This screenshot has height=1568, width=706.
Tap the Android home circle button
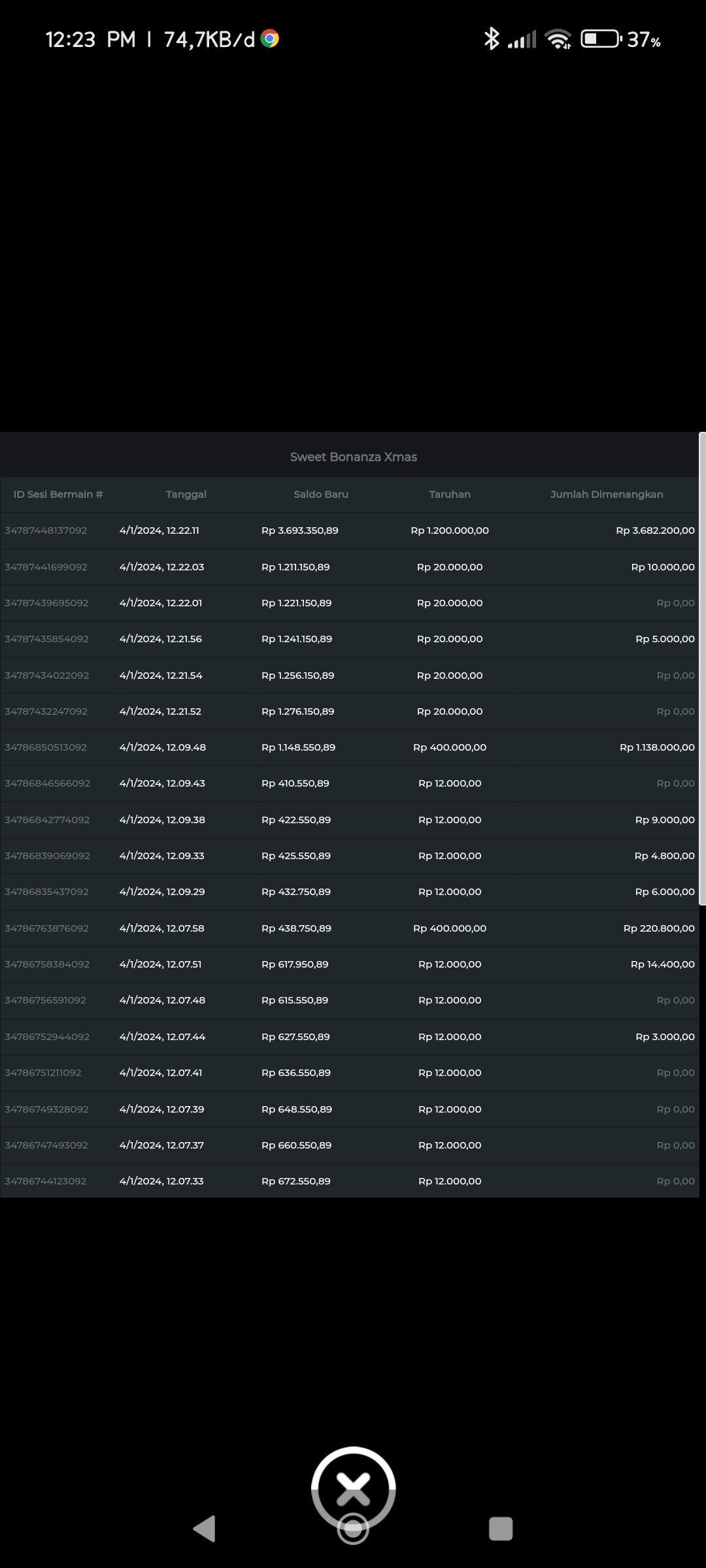(353, 1530)
